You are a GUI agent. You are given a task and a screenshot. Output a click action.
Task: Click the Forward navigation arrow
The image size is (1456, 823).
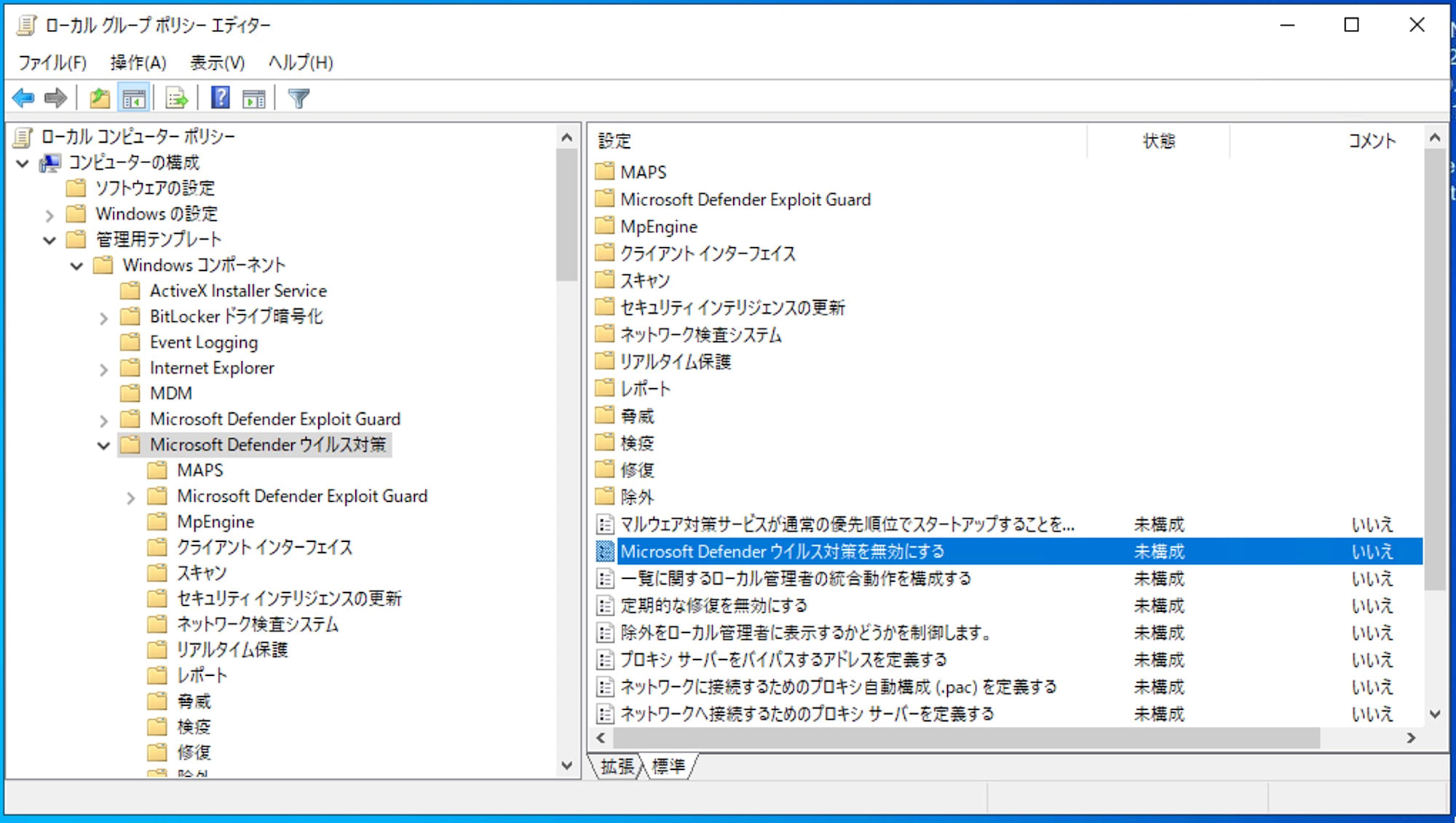56,98
